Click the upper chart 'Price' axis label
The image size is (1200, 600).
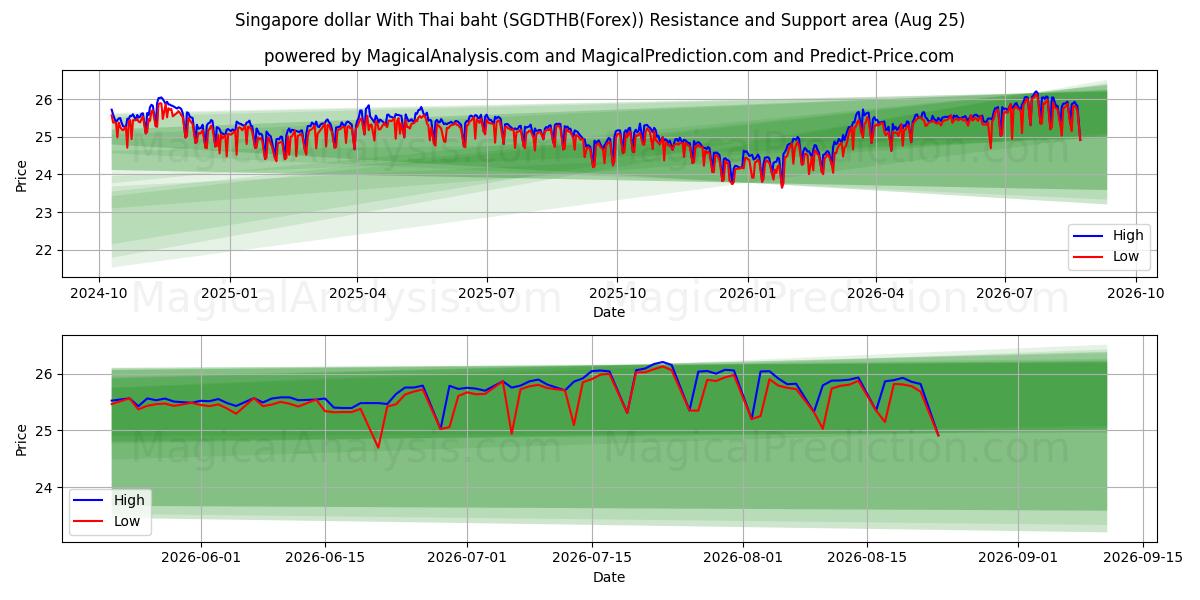coord(22,175)
